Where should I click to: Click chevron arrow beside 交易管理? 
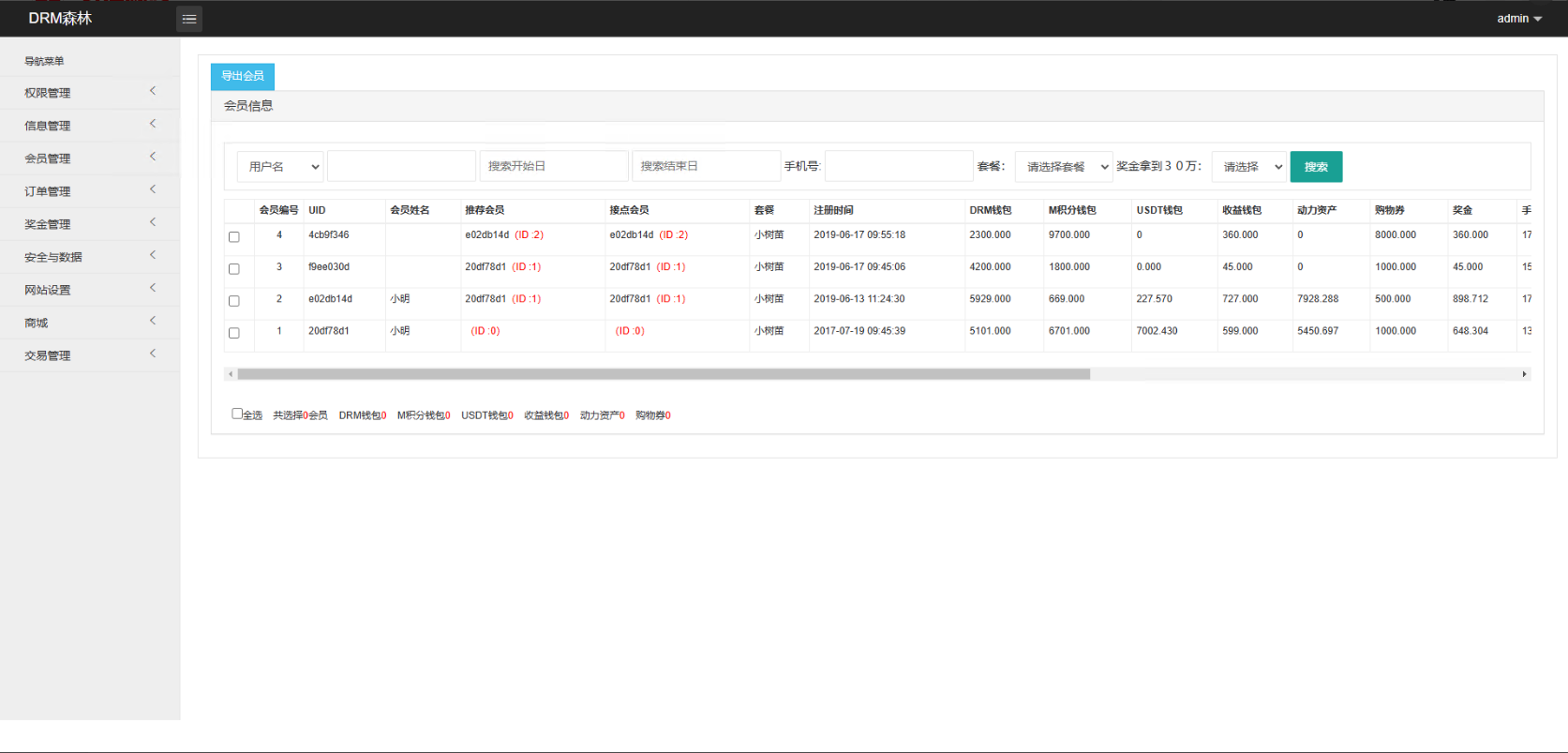point(153,354)
